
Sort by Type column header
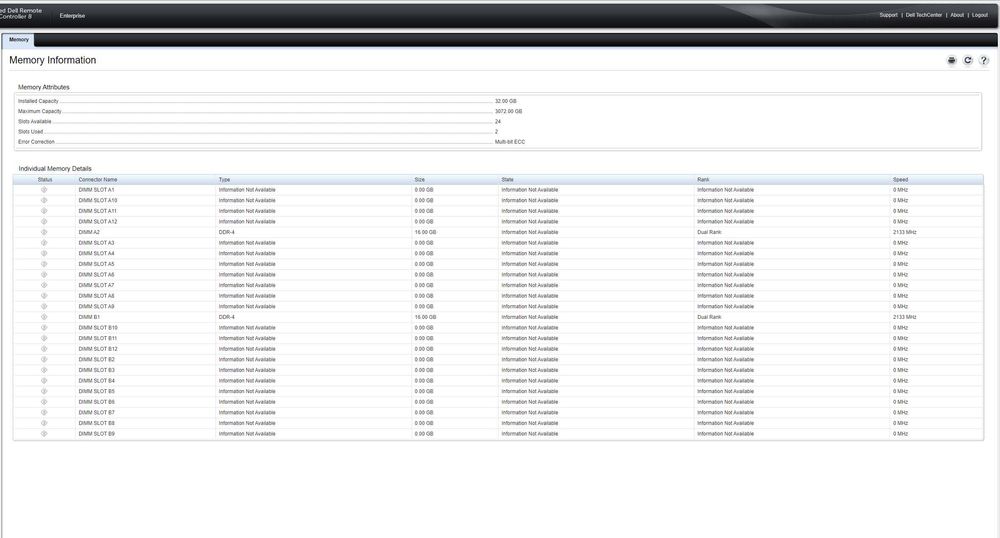click(x=224, y=180)
